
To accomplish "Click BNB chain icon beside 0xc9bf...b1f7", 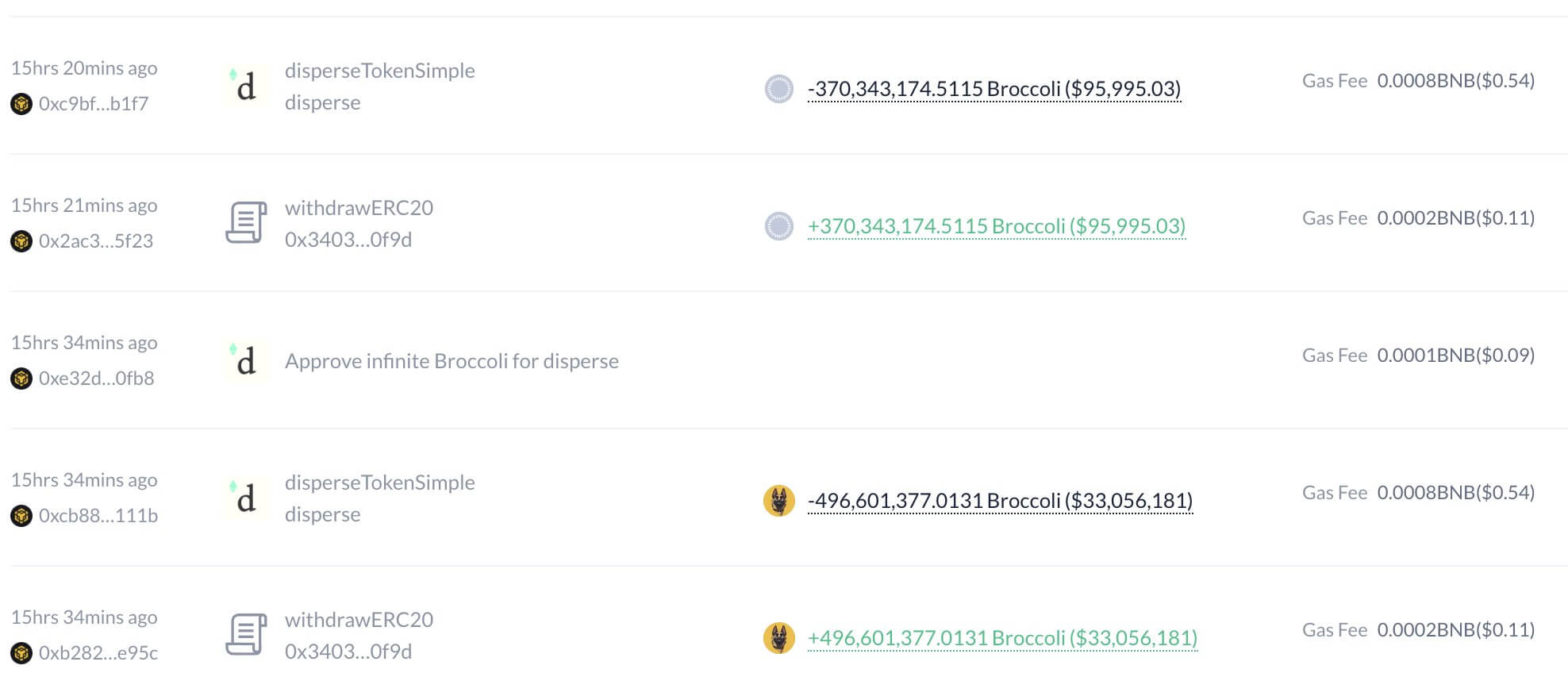I will 21,104.
